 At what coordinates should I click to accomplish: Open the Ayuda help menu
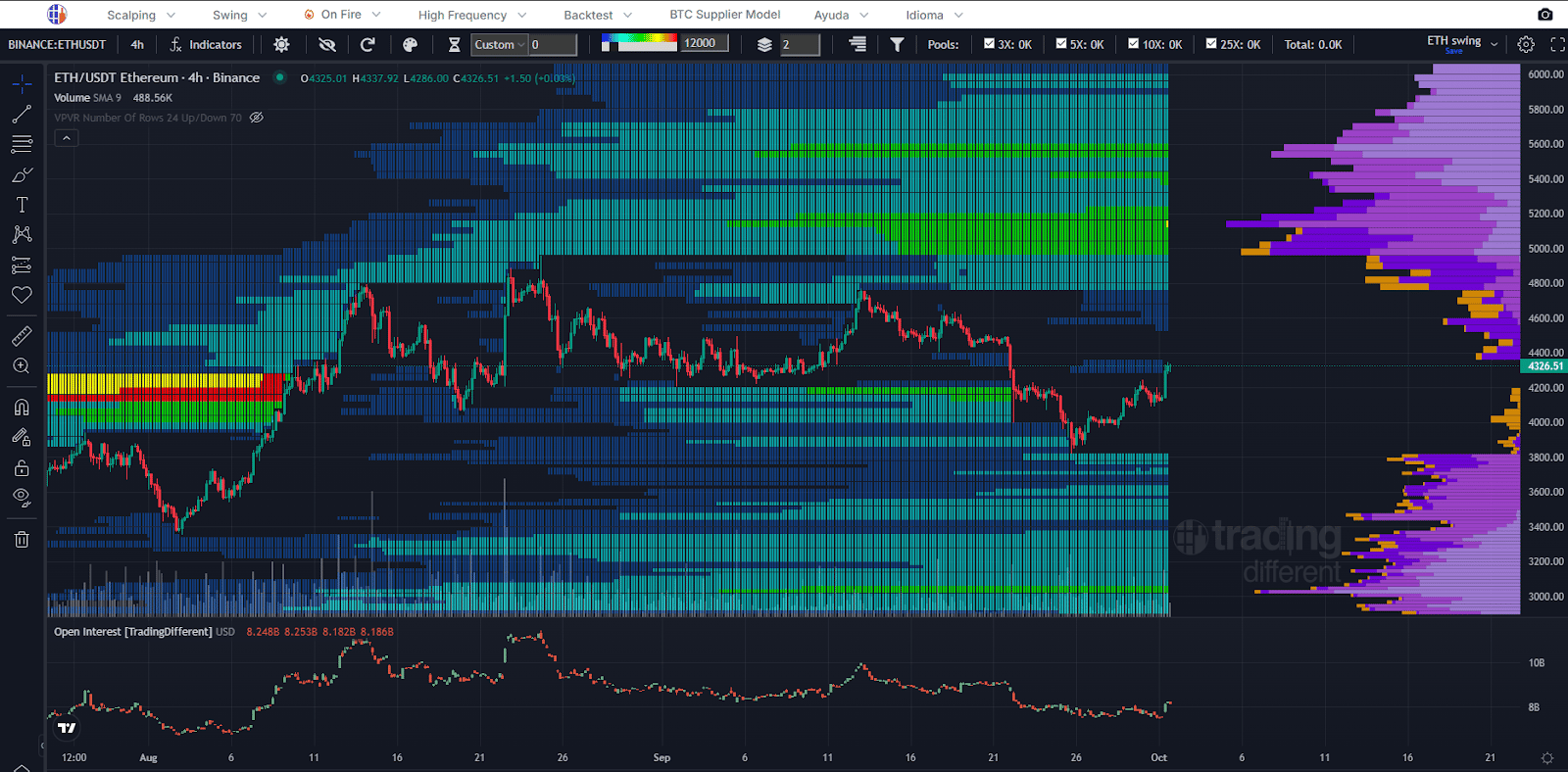[841, 15]
